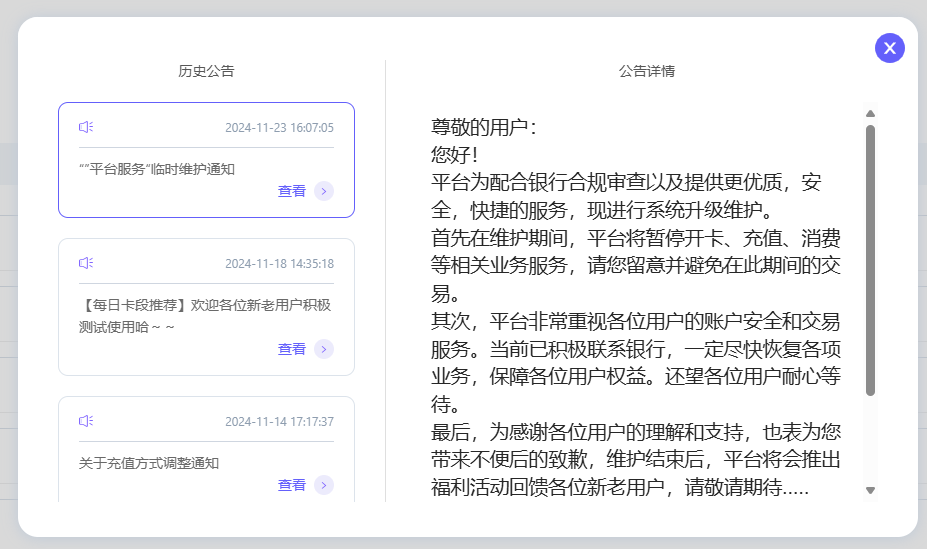927x549 pixels.
Task: Click the 公告详情 heading
Action: pos(647,71)
